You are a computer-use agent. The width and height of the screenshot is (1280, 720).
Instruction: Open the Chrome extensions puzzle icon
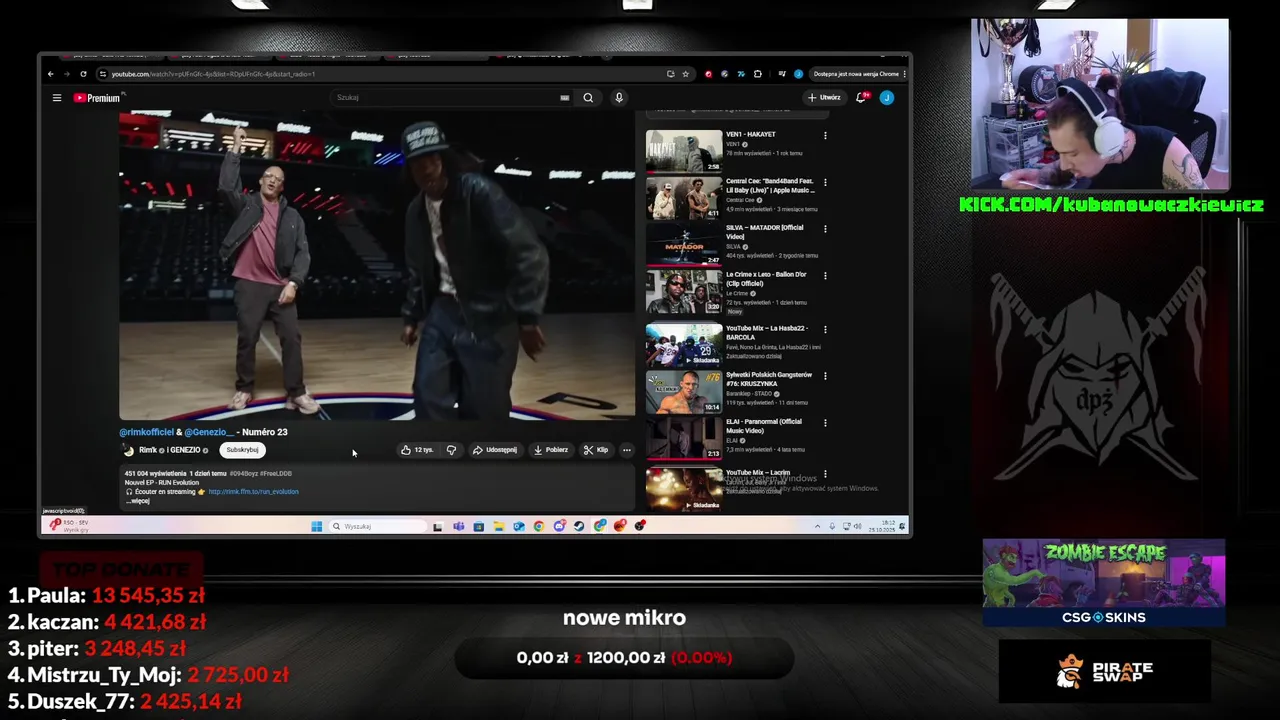pyautogui.click(x=757, y=74)
